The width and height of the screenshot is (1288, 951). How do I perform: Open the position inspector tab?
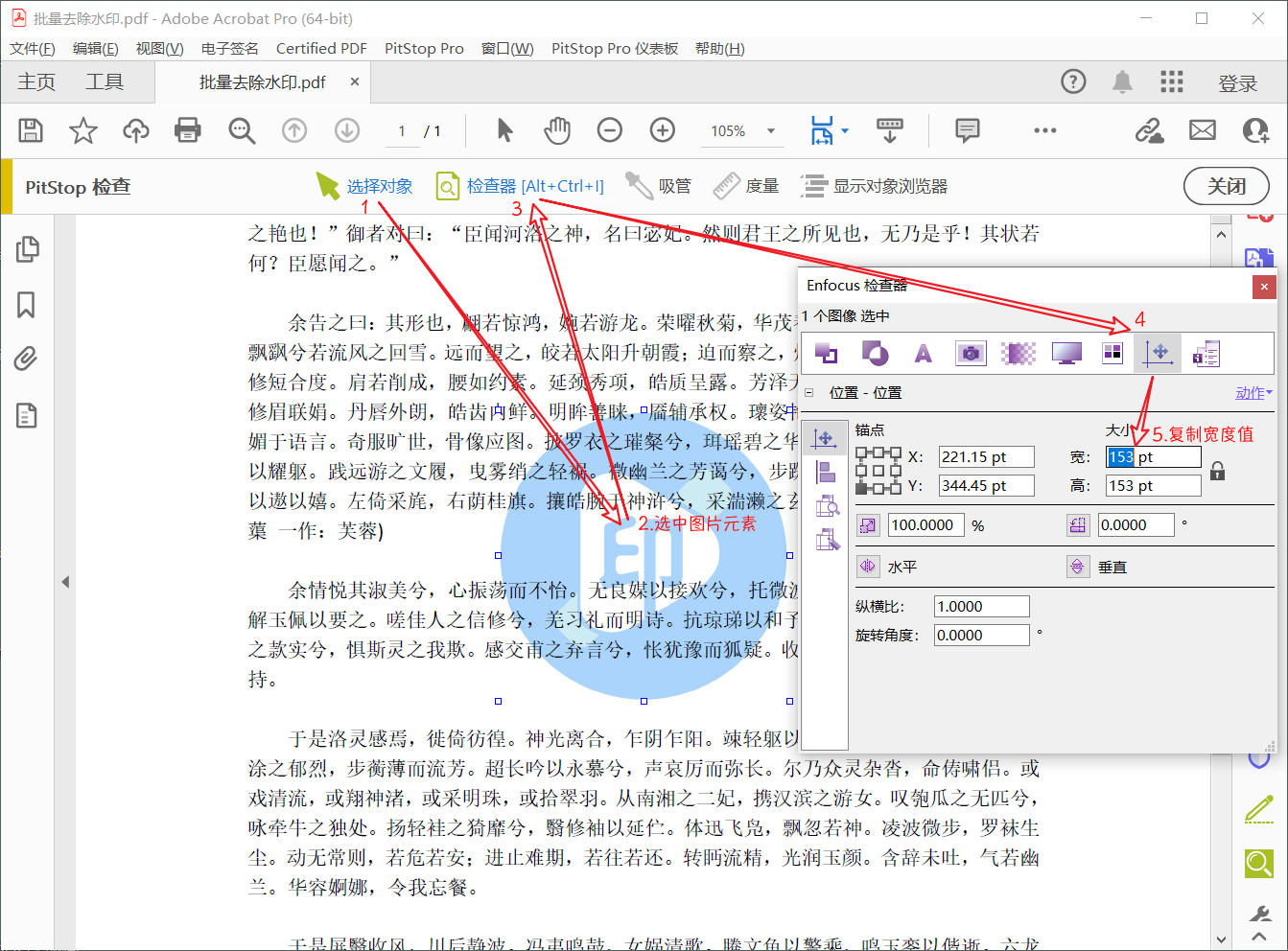pyautogui.click(x=1159, y=354)
